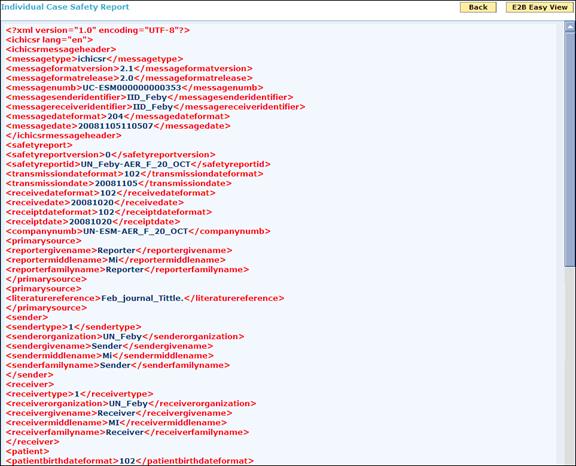Click the Back button
Image resolution: width=576 pixels, height=466 pixels.
478,7
